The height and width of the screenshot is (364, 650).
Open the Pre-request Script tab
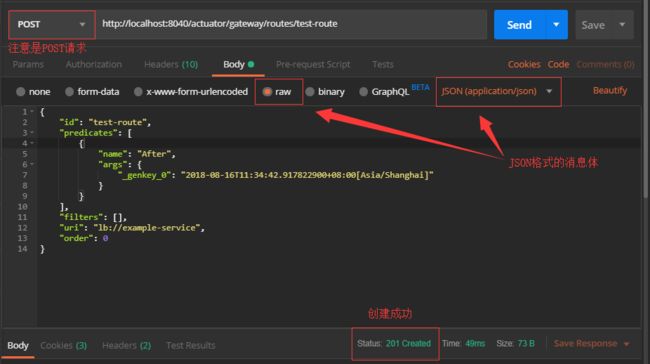point(313,65)
